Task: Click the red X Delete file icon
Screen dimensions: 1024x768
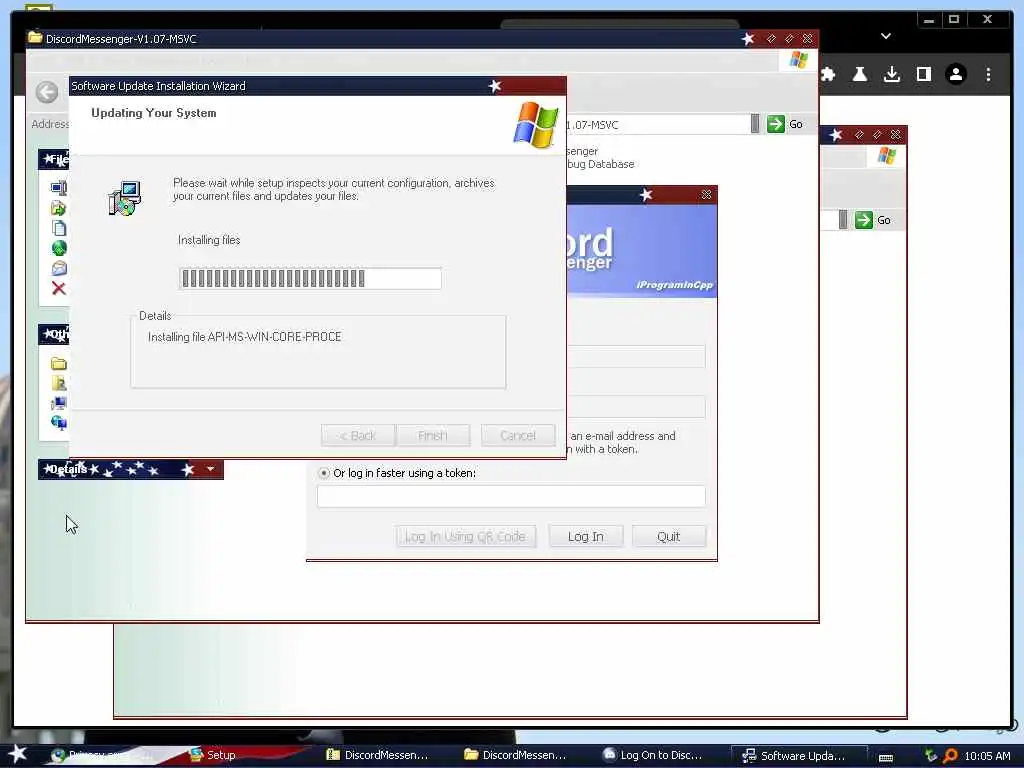Action: click(x=59, y=289)
